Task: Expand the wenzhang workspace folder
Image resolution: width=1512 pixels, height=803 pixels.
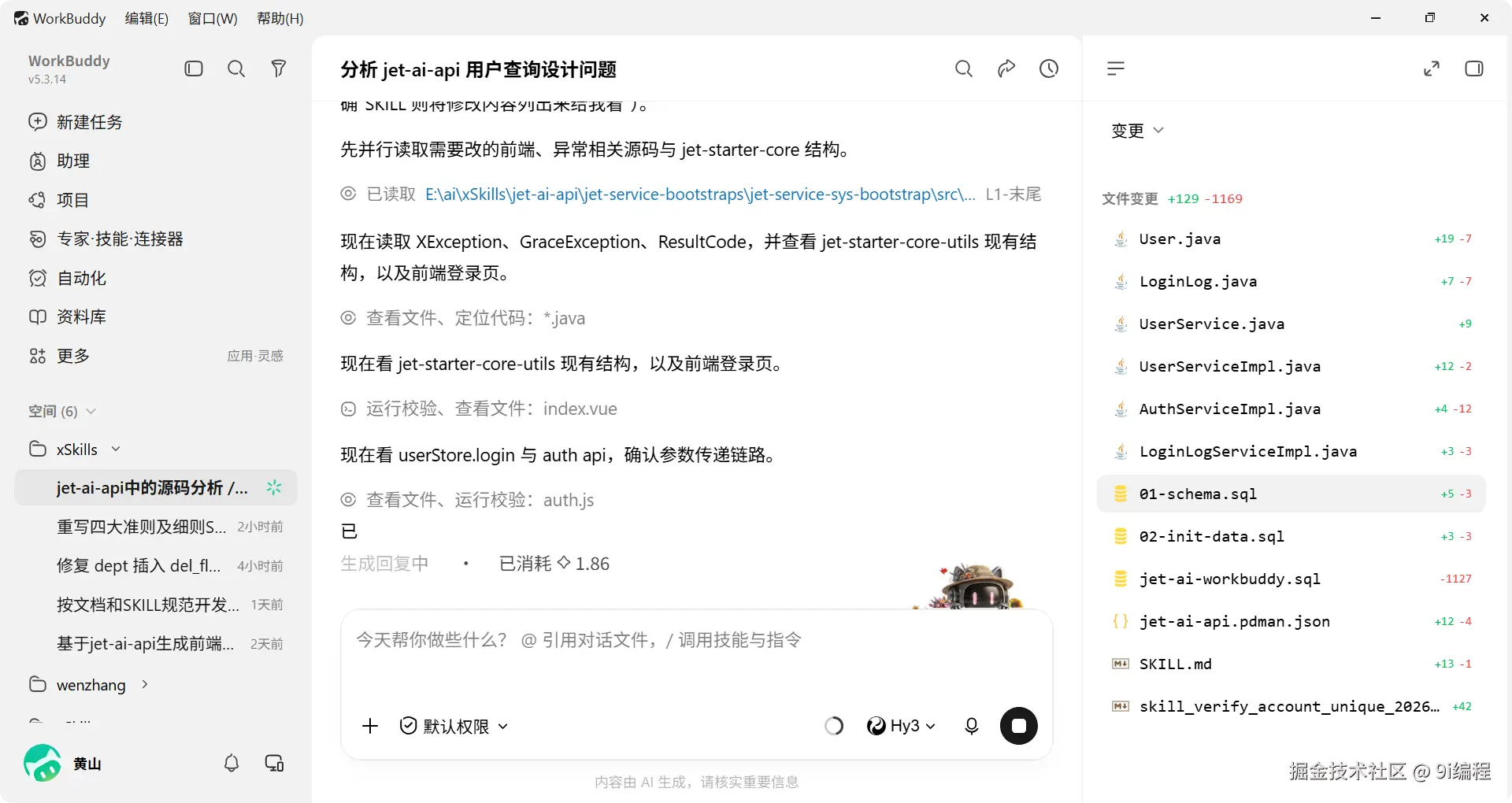Action: pyautogui.click(x=89, y=684)
